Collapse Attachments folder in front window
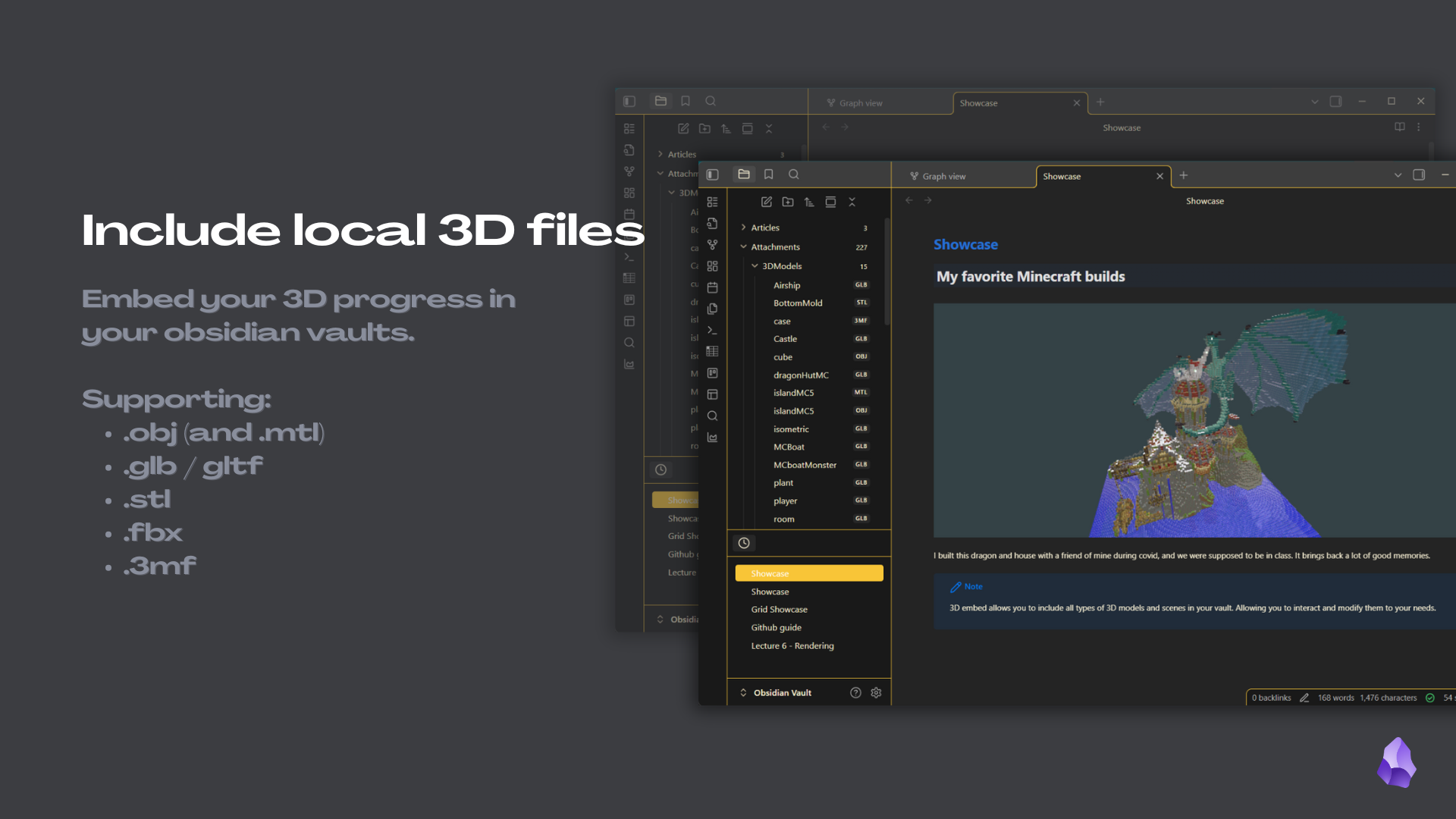Viewport: 1456px width, 819px height. click(805, 247)
